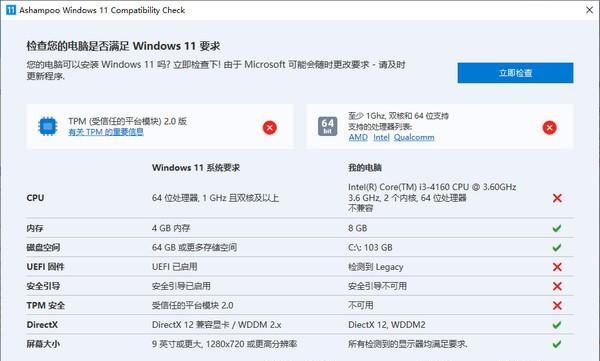The image size is (600, 361).
Task: Click the Windows 11 系统要求 column header
Action: coord(196,168)
